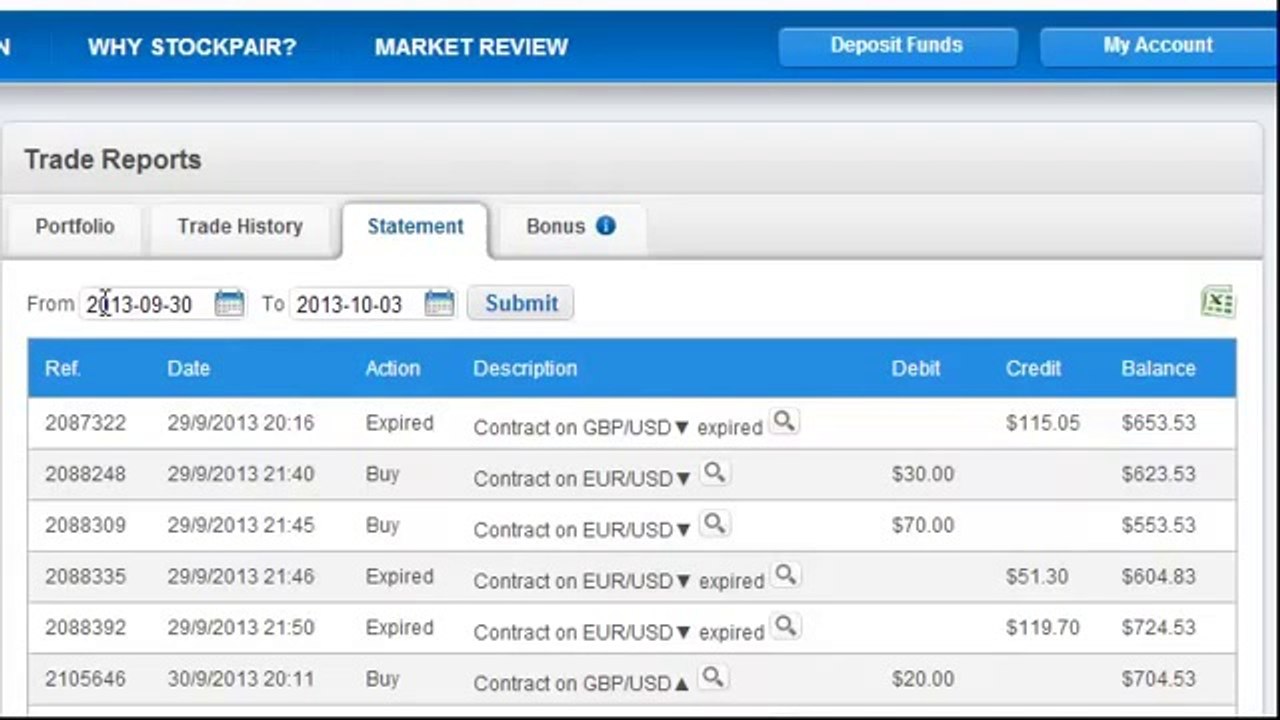View details of contract ref 2088248
The height and width of the screenshot is (720, 1280).
pos(713,472)
